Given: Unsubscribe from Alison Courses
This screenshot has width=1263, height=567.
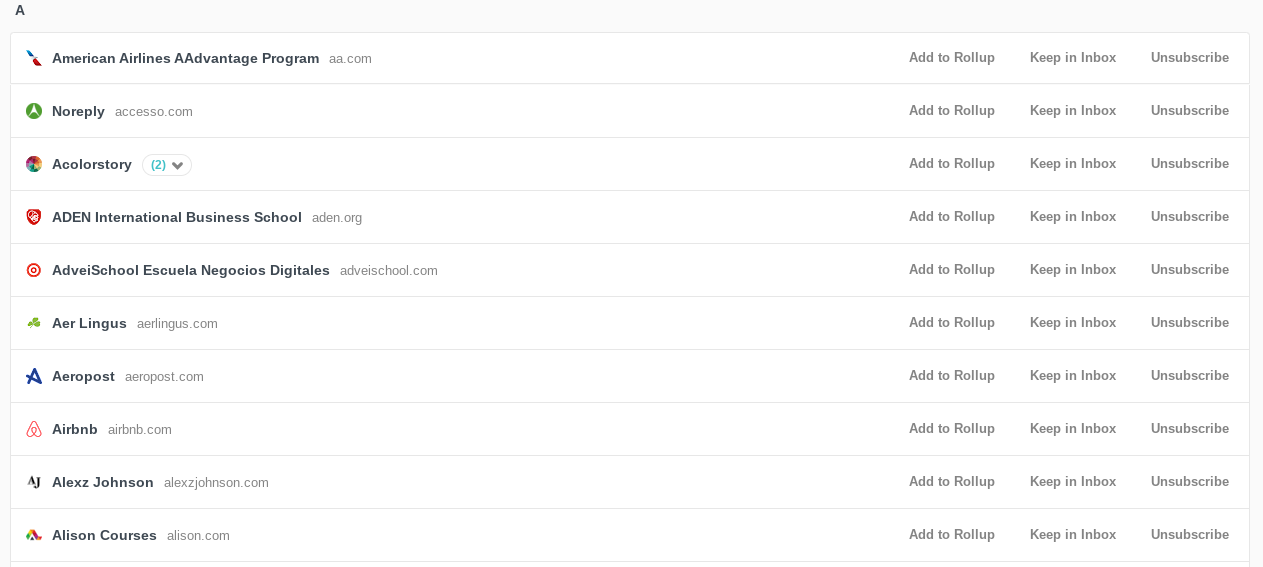Looking at the screenshot, I should [1189, 535].
